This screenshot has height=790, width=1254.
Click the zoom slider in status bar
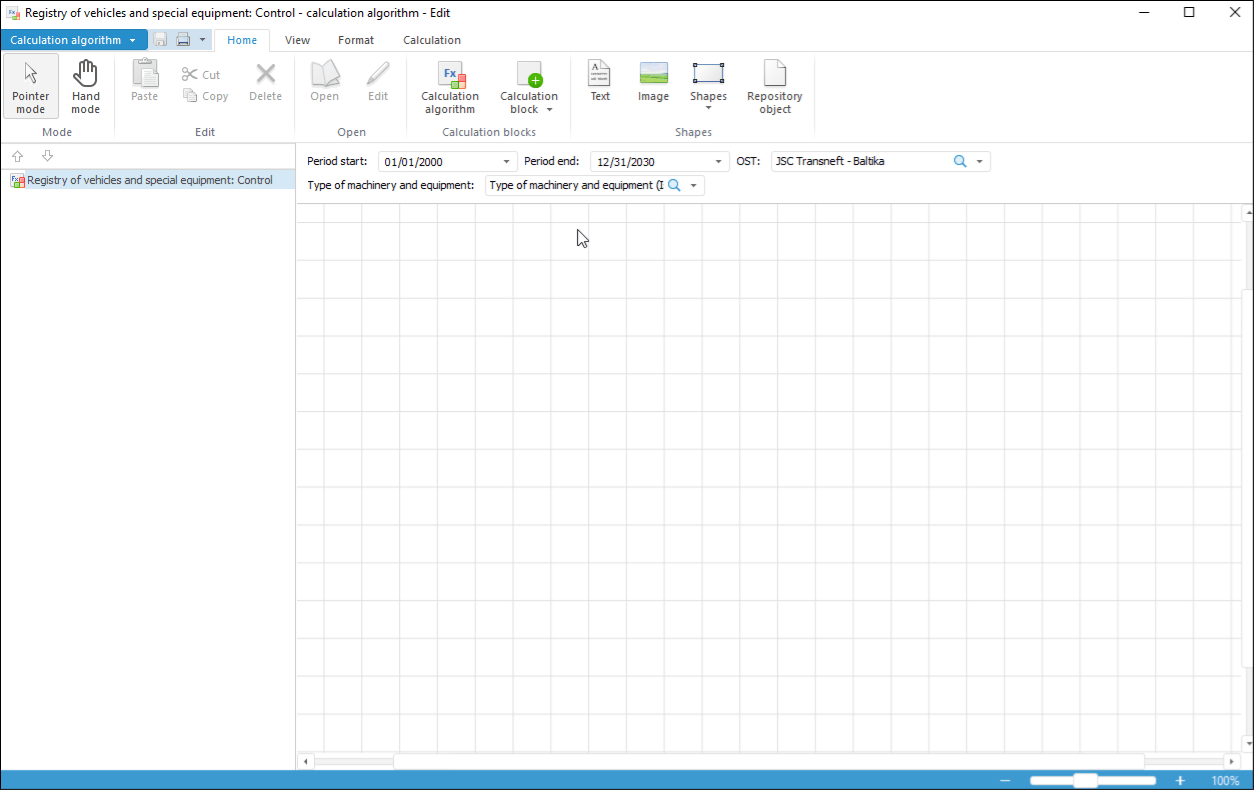(x=1086, y=780)
